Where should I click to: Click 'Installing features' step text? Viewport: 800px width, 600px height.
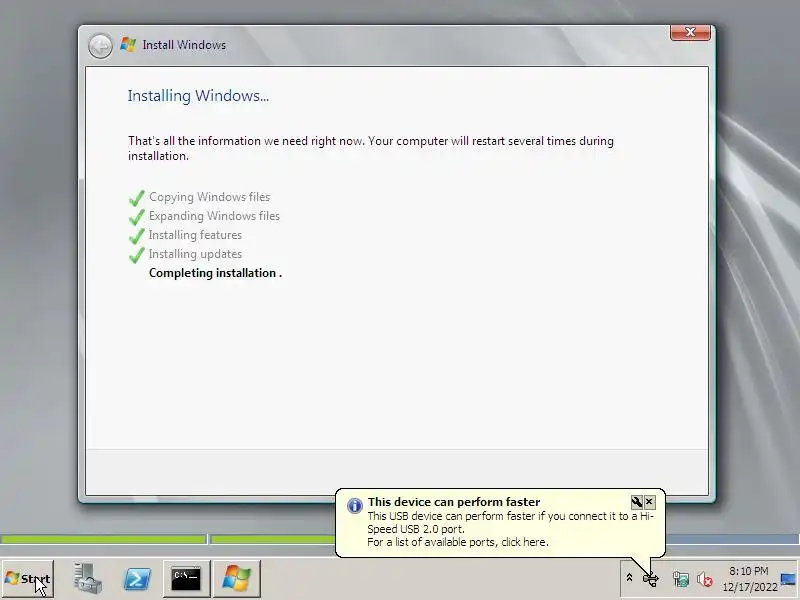[195, 235]
